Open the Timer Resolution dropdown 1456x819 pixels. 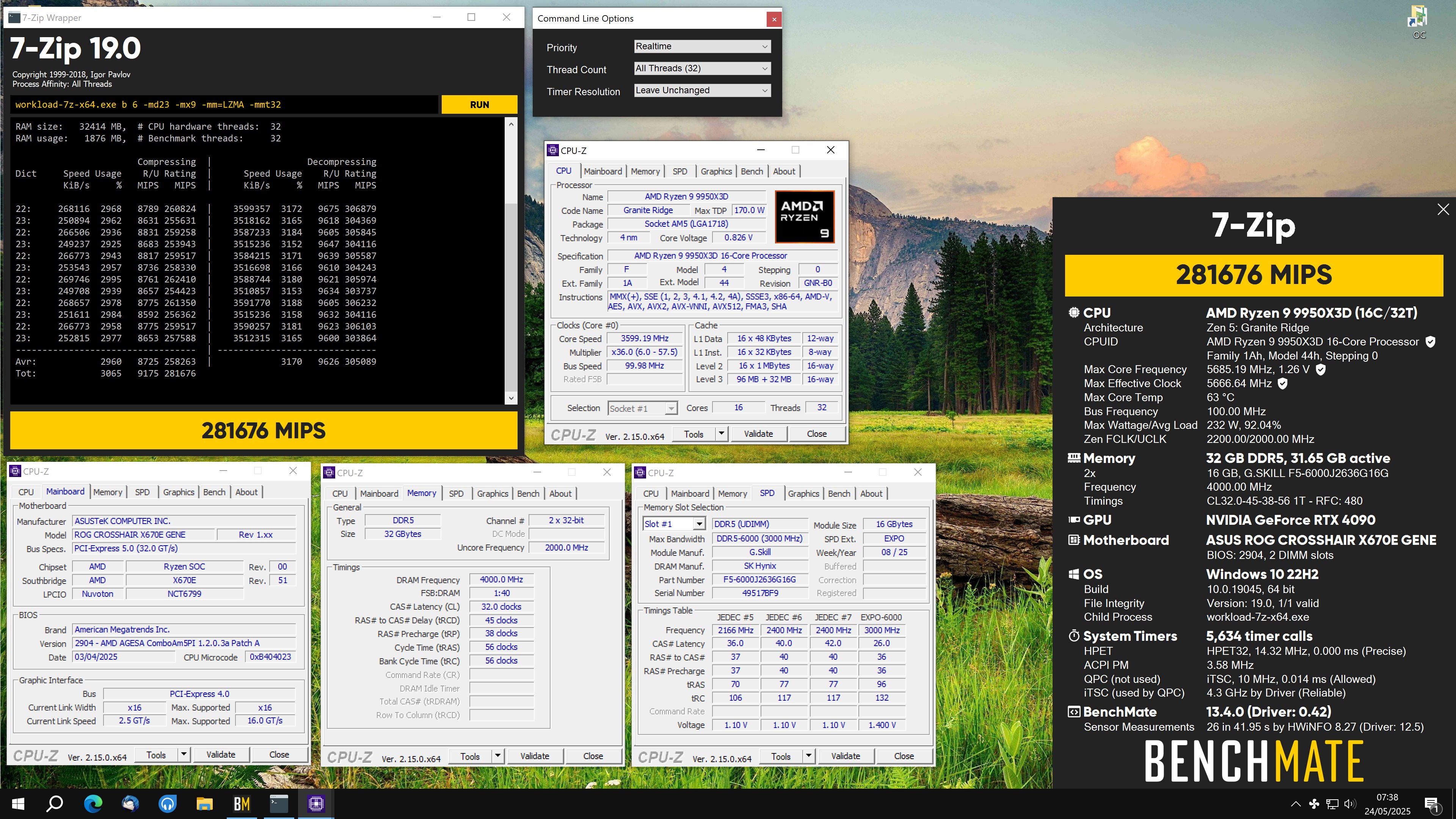702,91
